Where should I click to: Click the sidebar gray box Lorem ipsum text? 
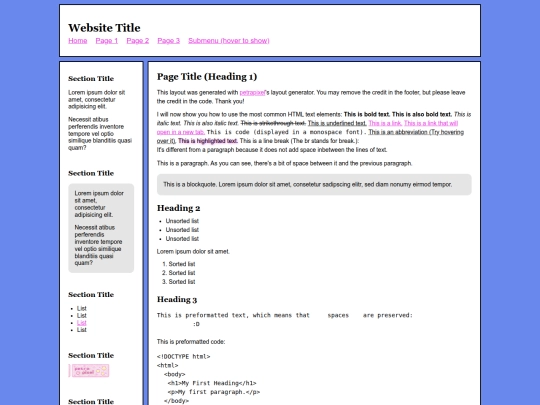99,204
